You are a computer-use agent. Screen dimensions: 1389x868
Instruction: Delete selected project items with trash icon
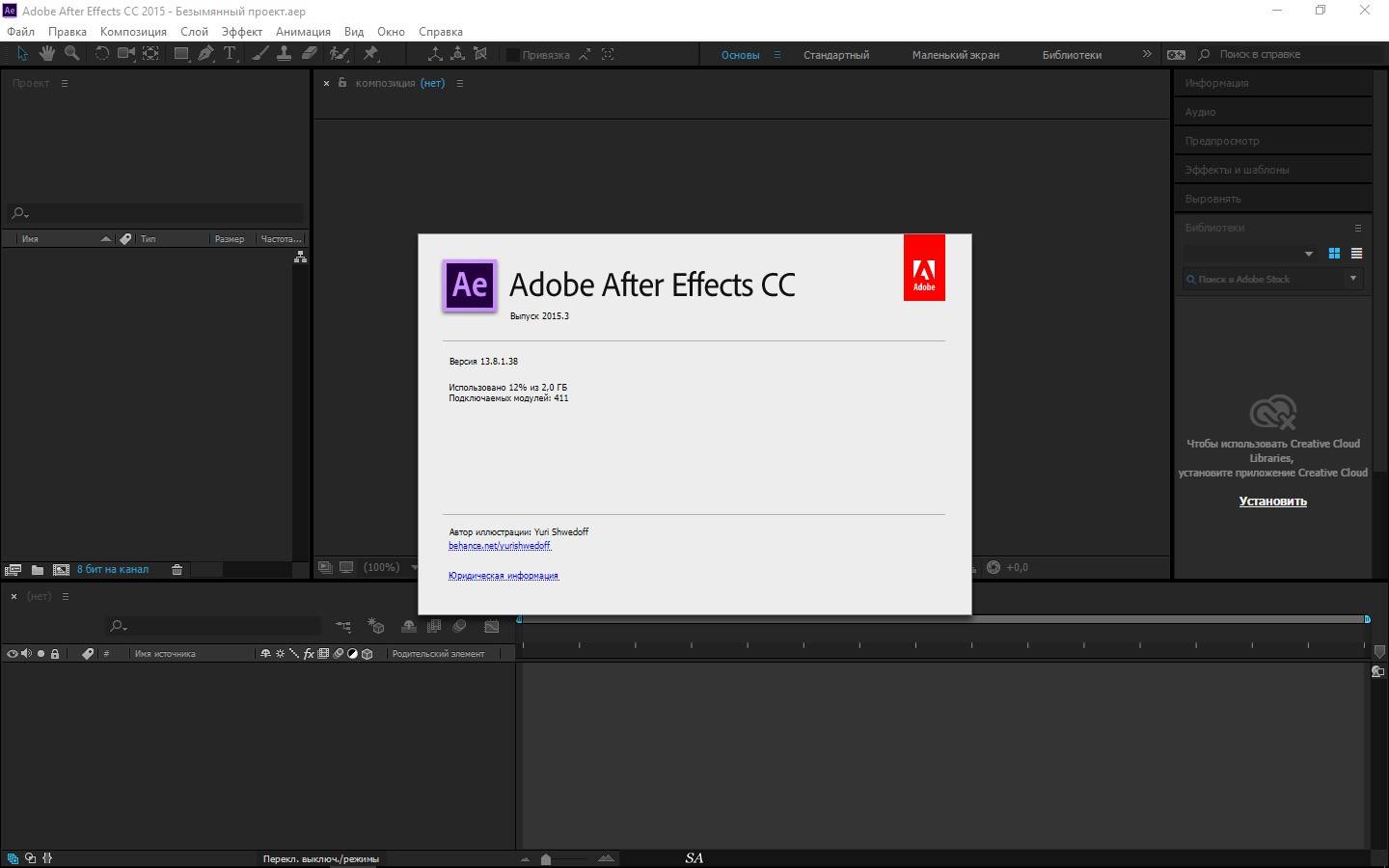(177, 570)
